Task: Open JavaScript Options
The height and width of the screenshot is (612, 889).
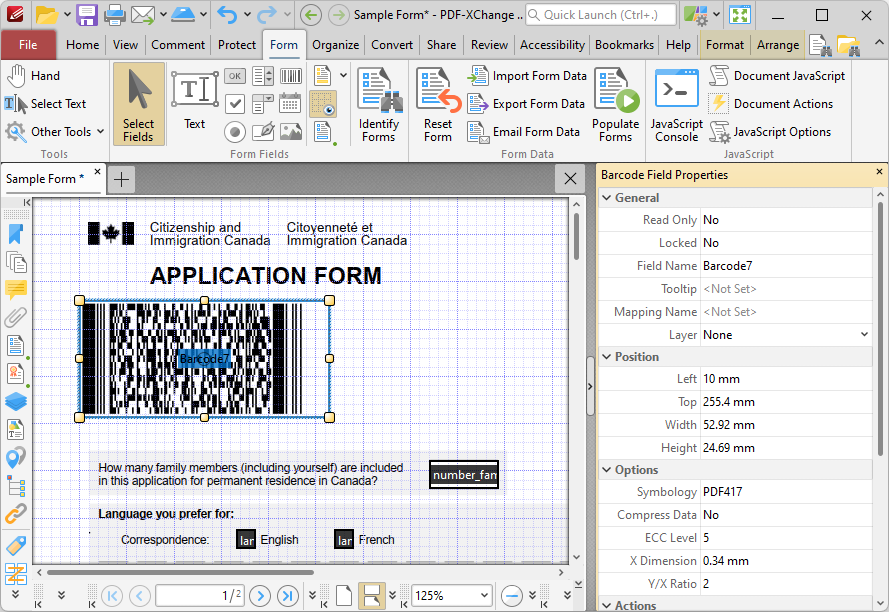Action: [x=771, y=132]
